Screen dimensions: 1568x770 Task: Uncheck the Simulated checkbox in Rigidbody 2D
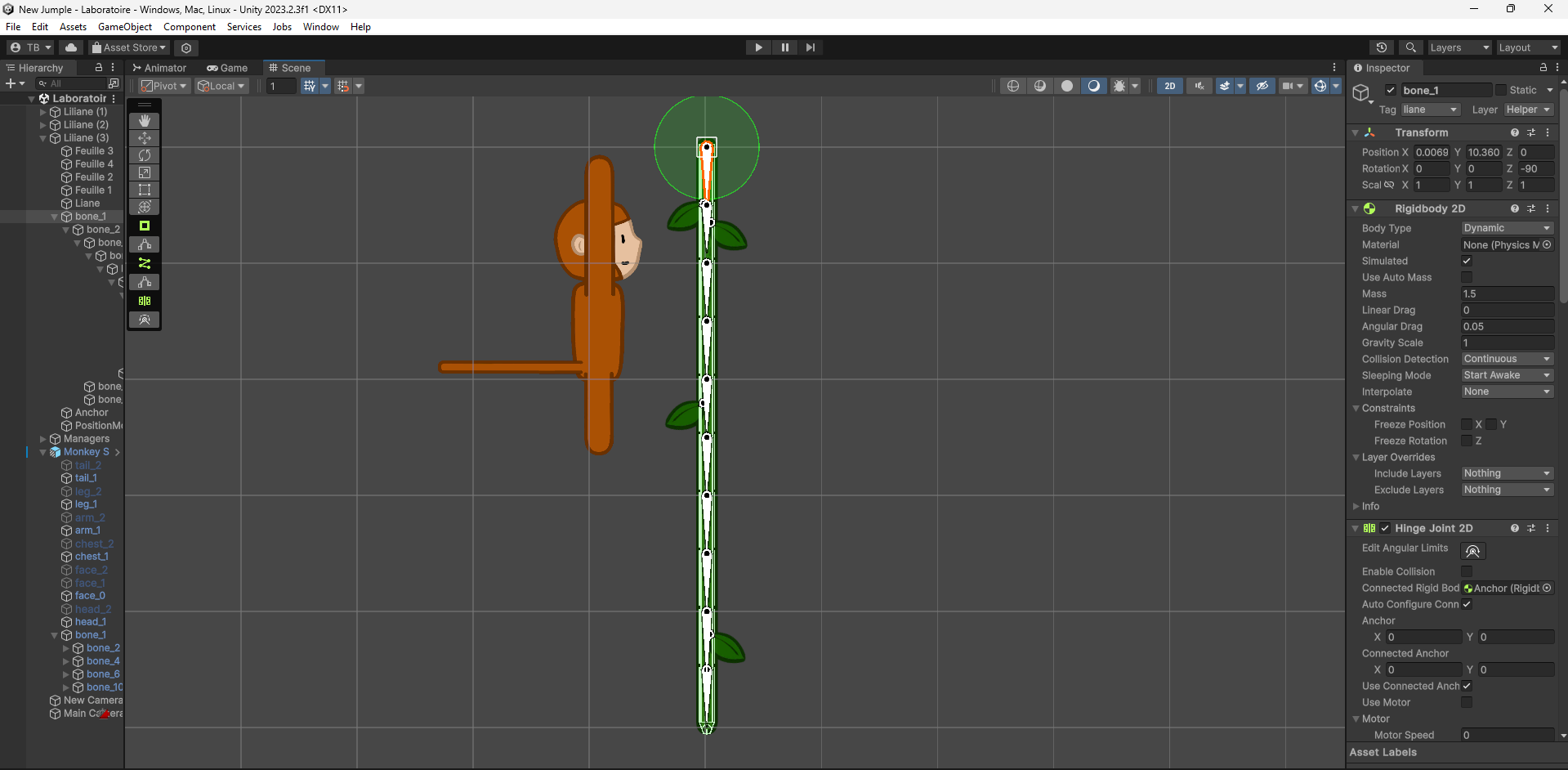pos(1467,261)
